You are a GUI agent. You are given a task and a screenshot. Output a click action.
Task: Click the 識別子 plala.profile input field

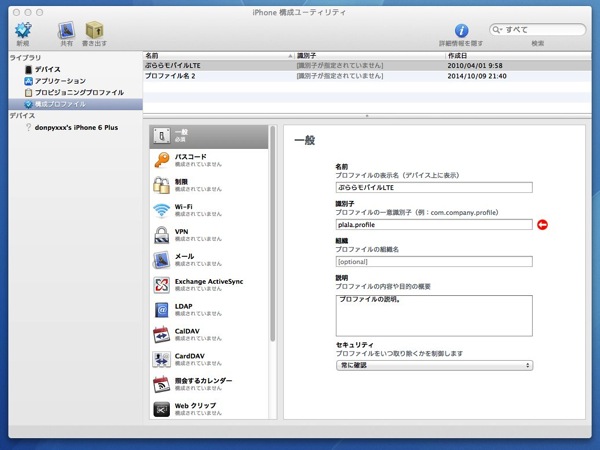434,225
